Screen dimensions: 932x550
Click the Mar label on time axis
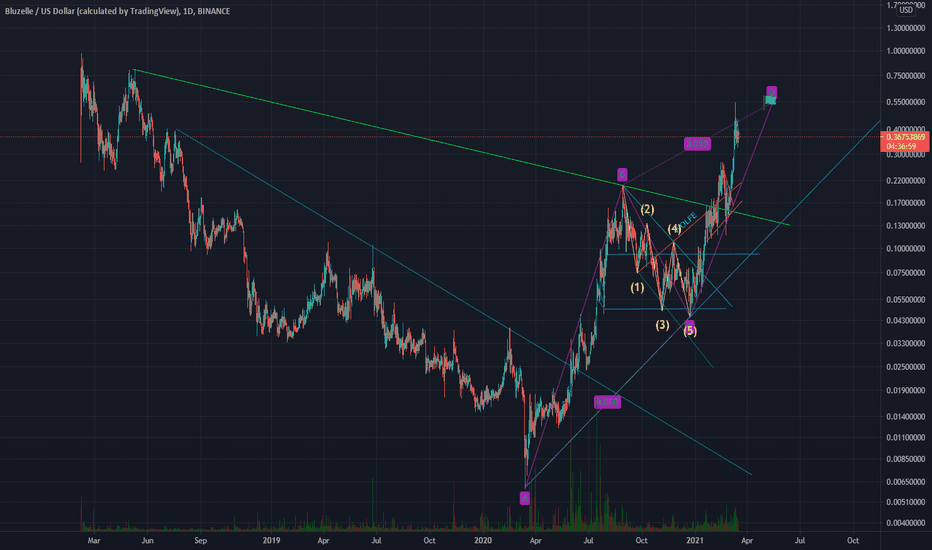(93, 540)
